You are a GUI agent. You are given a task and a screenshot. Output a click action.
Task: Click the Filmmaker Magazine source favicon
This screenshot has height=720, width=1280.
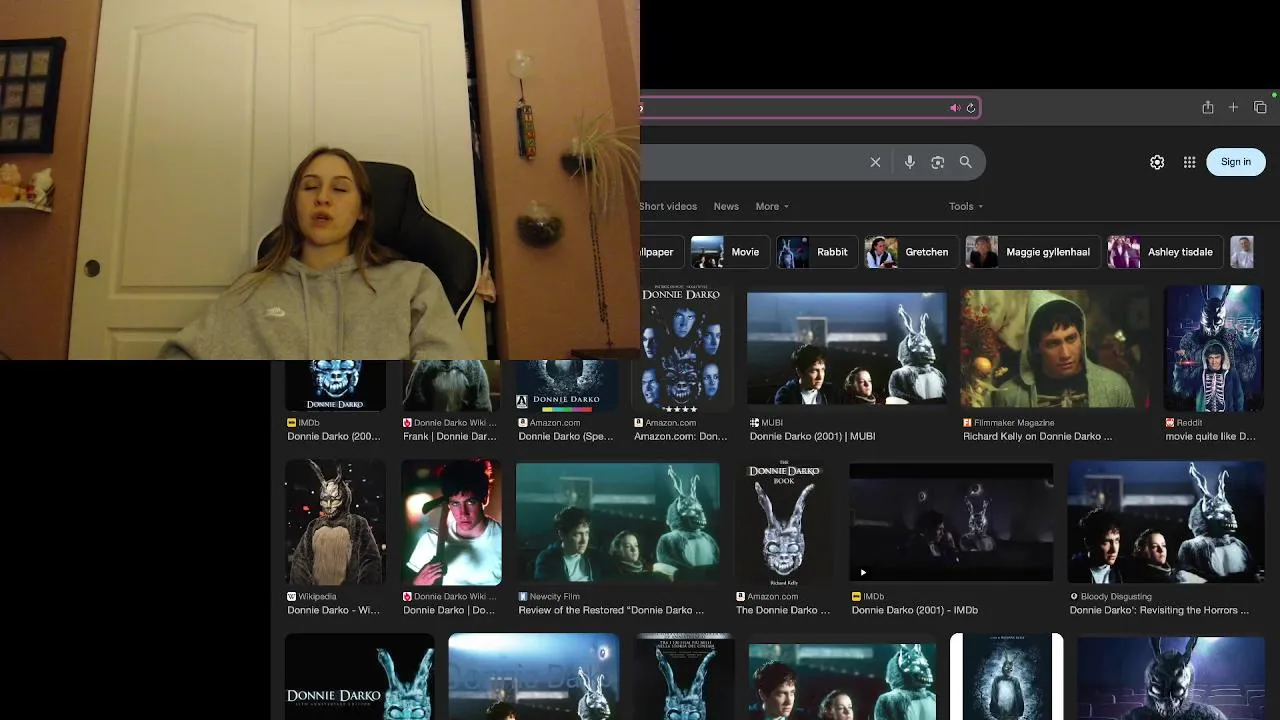(x=967, y=423)
